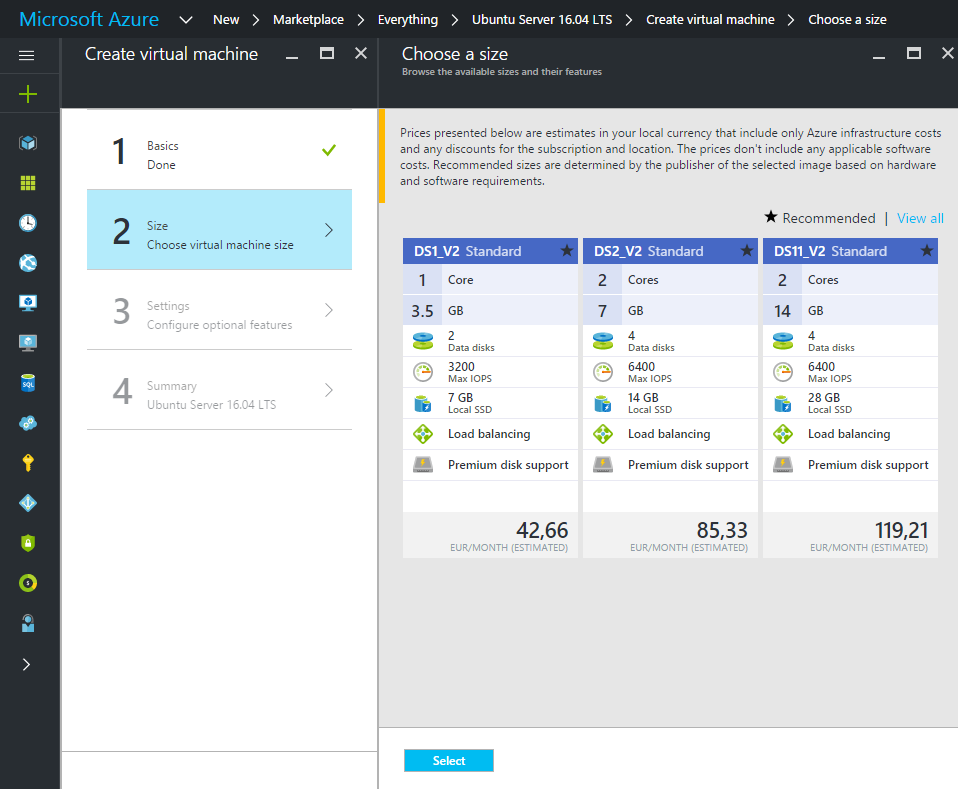Open the clock Recent icon in sidebar
Screen dimensions: 958x789
point(27,223)
